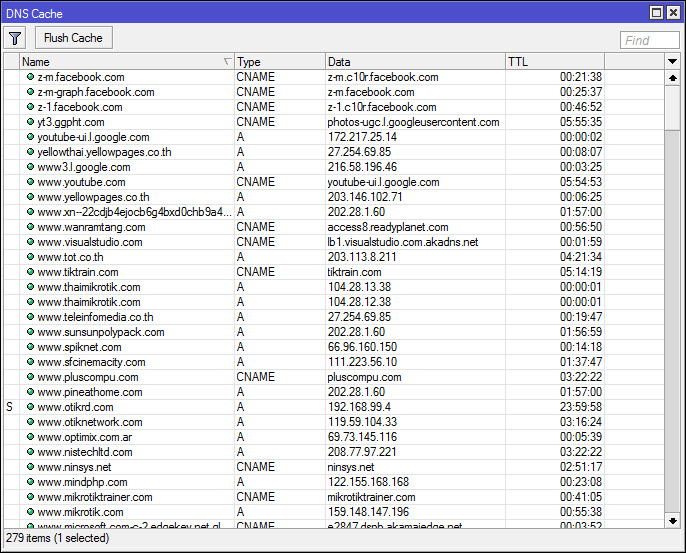Click data cell 66.96.160.150

pyautogui.click(x=362, y=347)
